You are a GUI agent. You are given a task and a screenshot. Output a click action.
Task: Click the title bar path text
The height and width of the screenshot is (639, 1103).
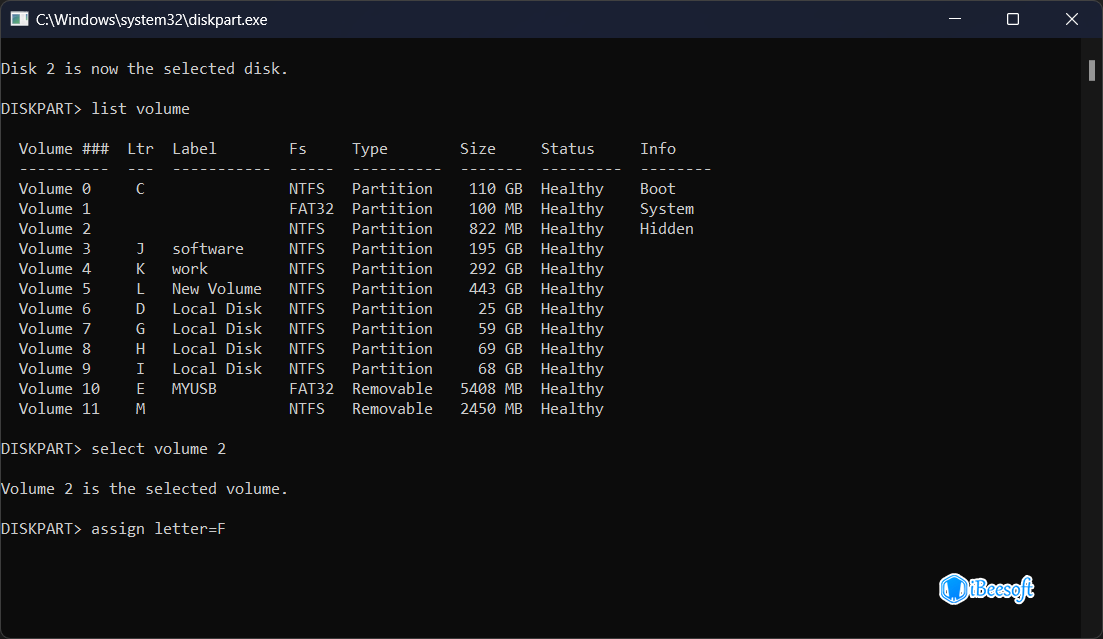click(151, 19)
